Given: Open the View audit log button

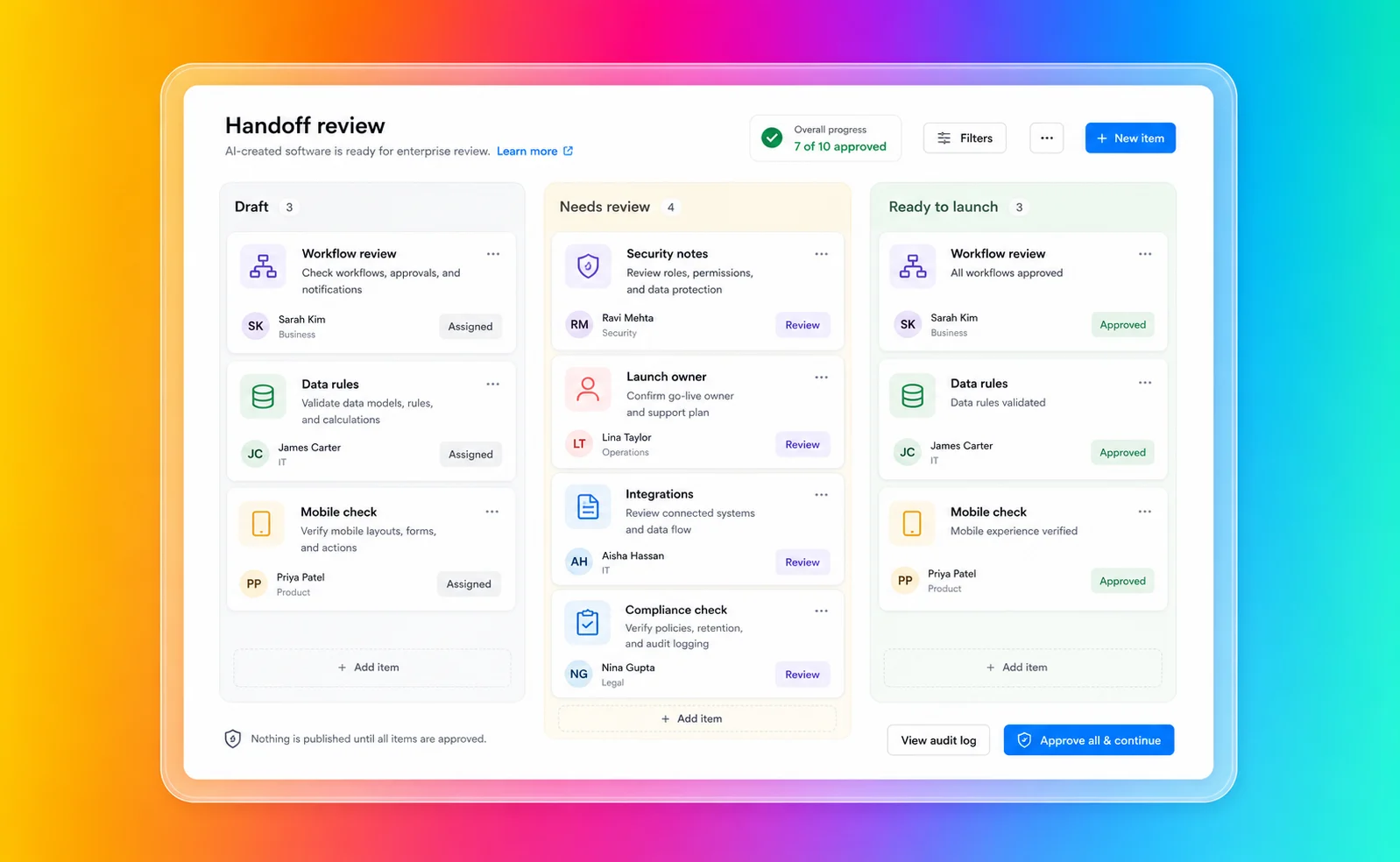Looking at the screenshot, I should tap(938, 740).
